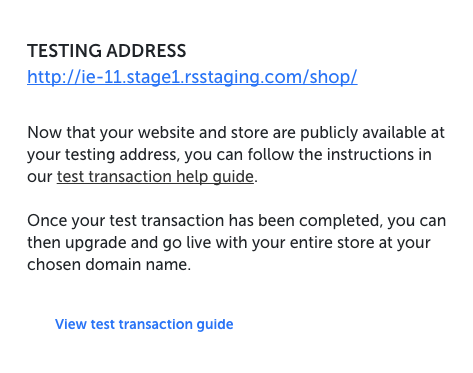This screenshot has height=373, width=473.
Task: Click the 'TESTING ADDRESS' heading
Action: coord(107,51)
